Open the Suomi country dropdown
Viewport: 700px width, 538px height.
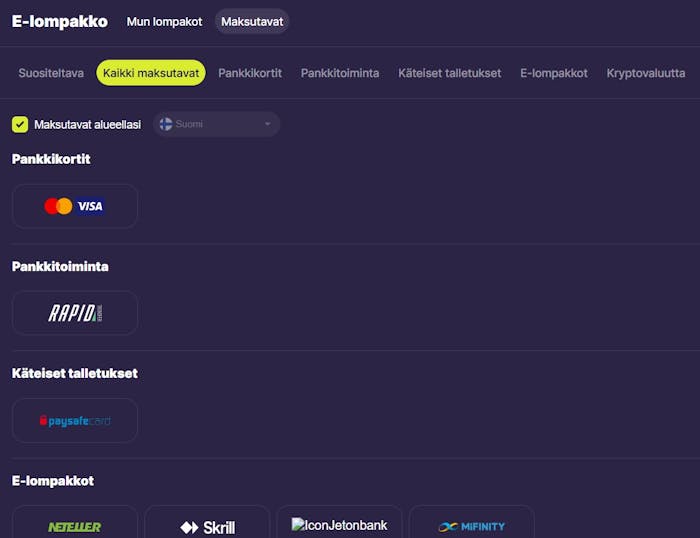(x=215, y=124)
